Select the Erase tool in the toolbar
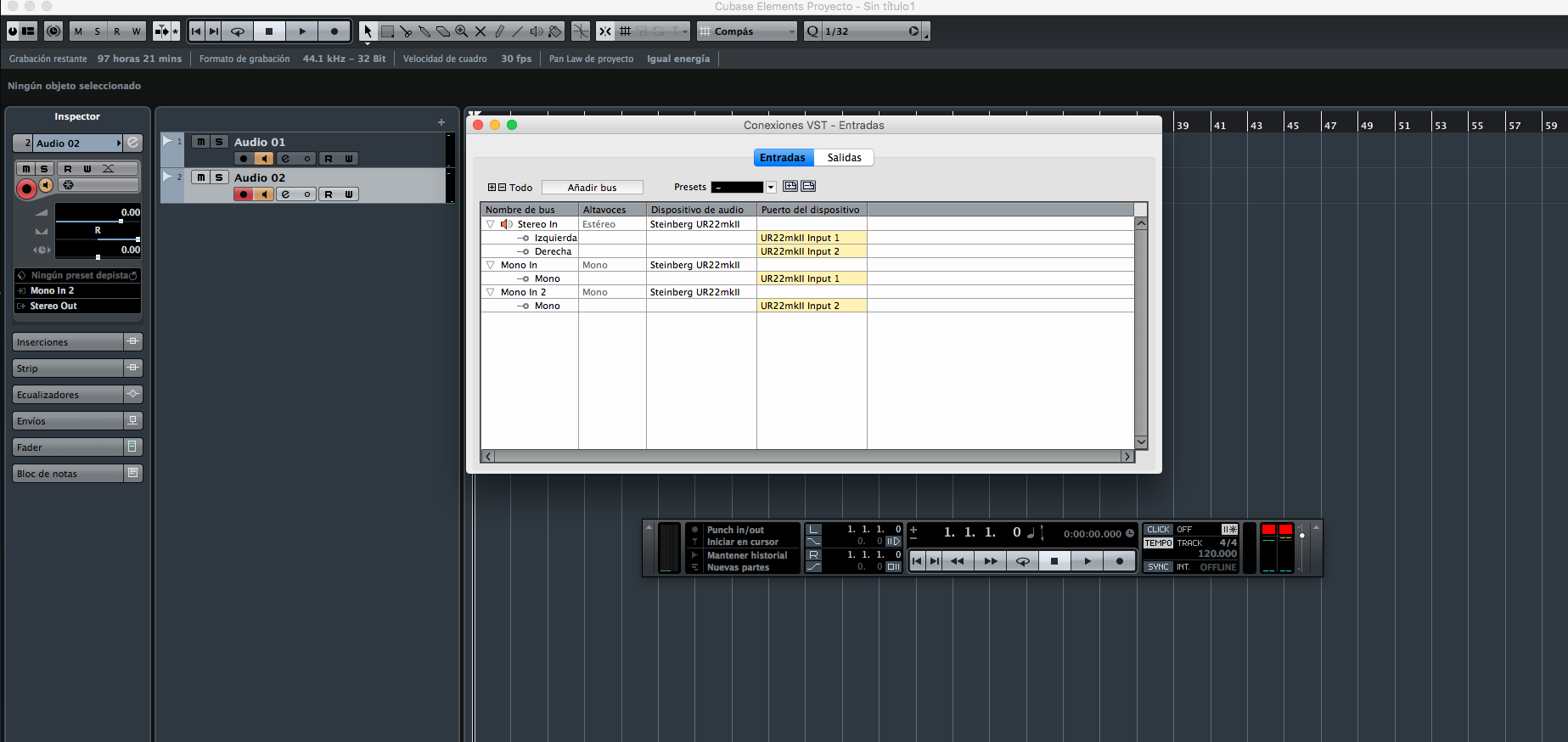The image size is (1568, 742). (443, 31)
